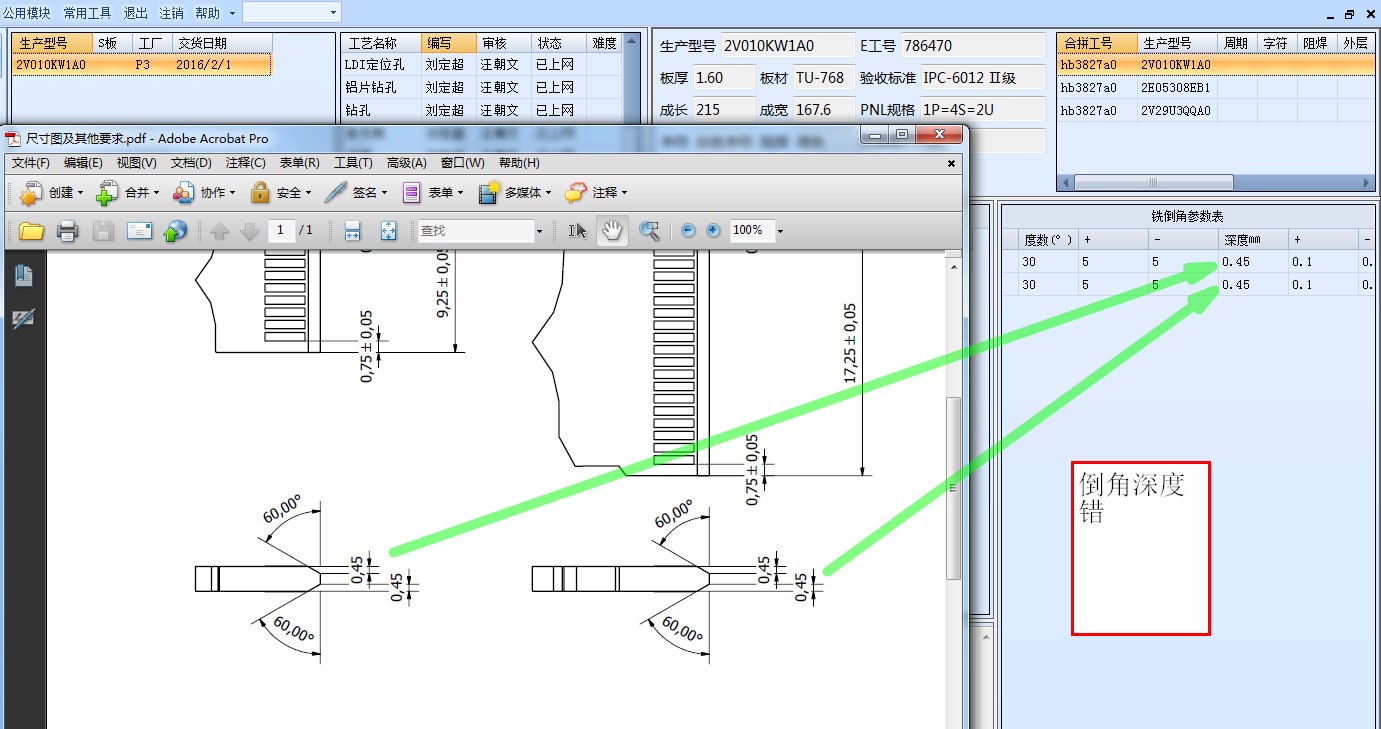Select the Marquee Zoom tool
Image resolution: width=1381 pixels, height=729 pixels.
(x=649, y=231)
